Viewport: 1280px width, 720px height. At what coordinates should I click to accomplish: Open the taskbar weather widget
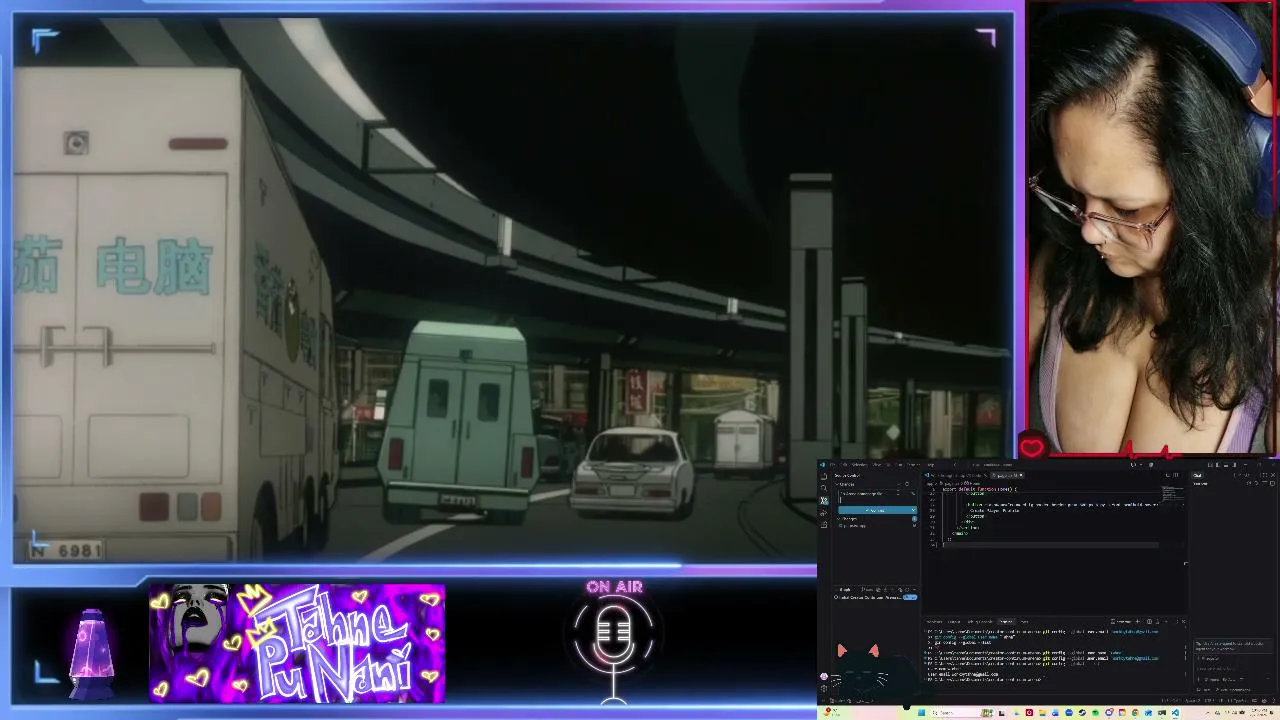click(x=832, y=712)
